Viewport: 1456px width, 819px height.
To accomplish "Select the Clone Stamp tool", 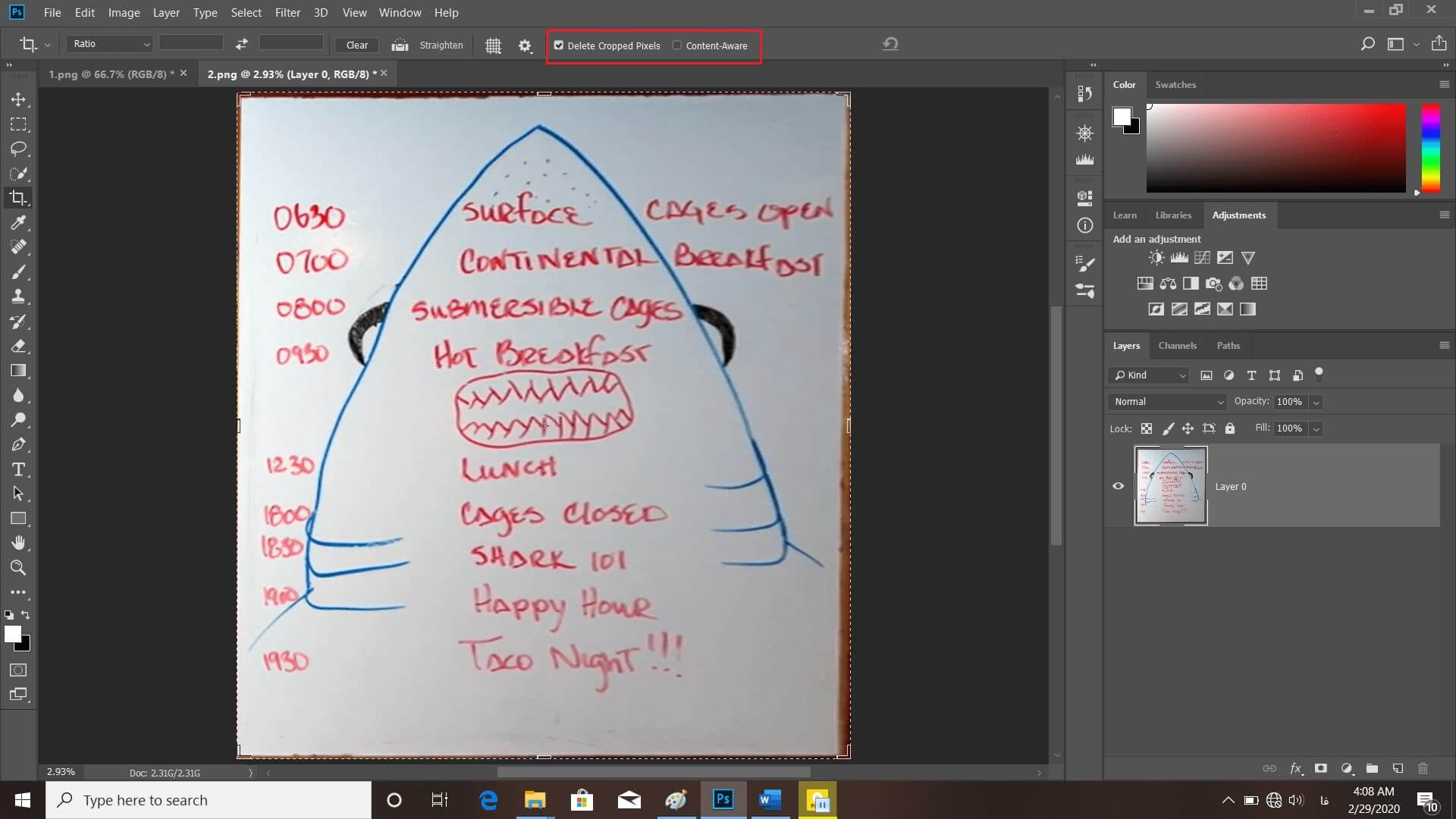I will (18, 297).
